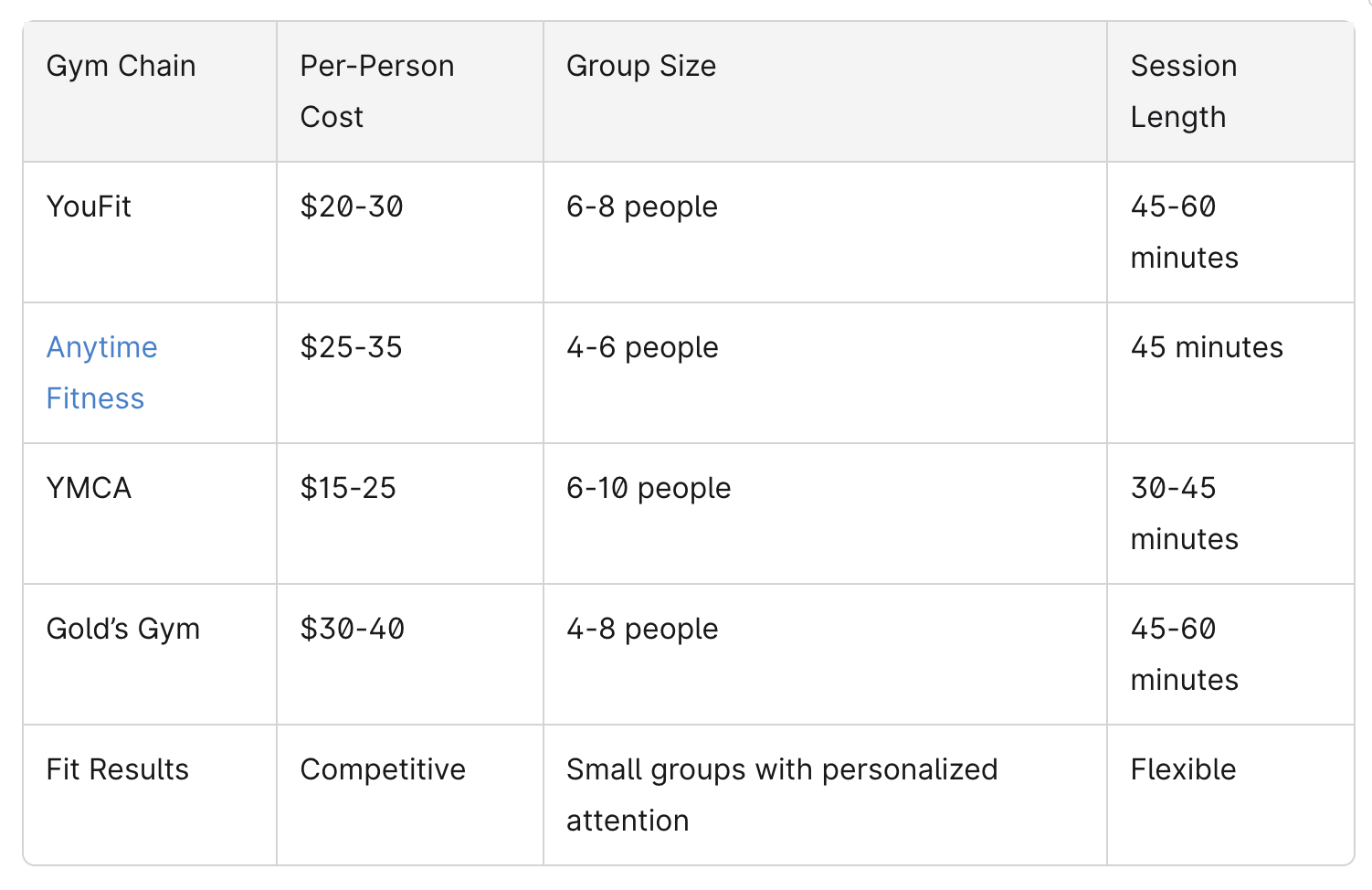This screenshot has width=1372, height=890.
Task: Select the Group Size column header
Action: pyautogui.click(x=640, y=67)
